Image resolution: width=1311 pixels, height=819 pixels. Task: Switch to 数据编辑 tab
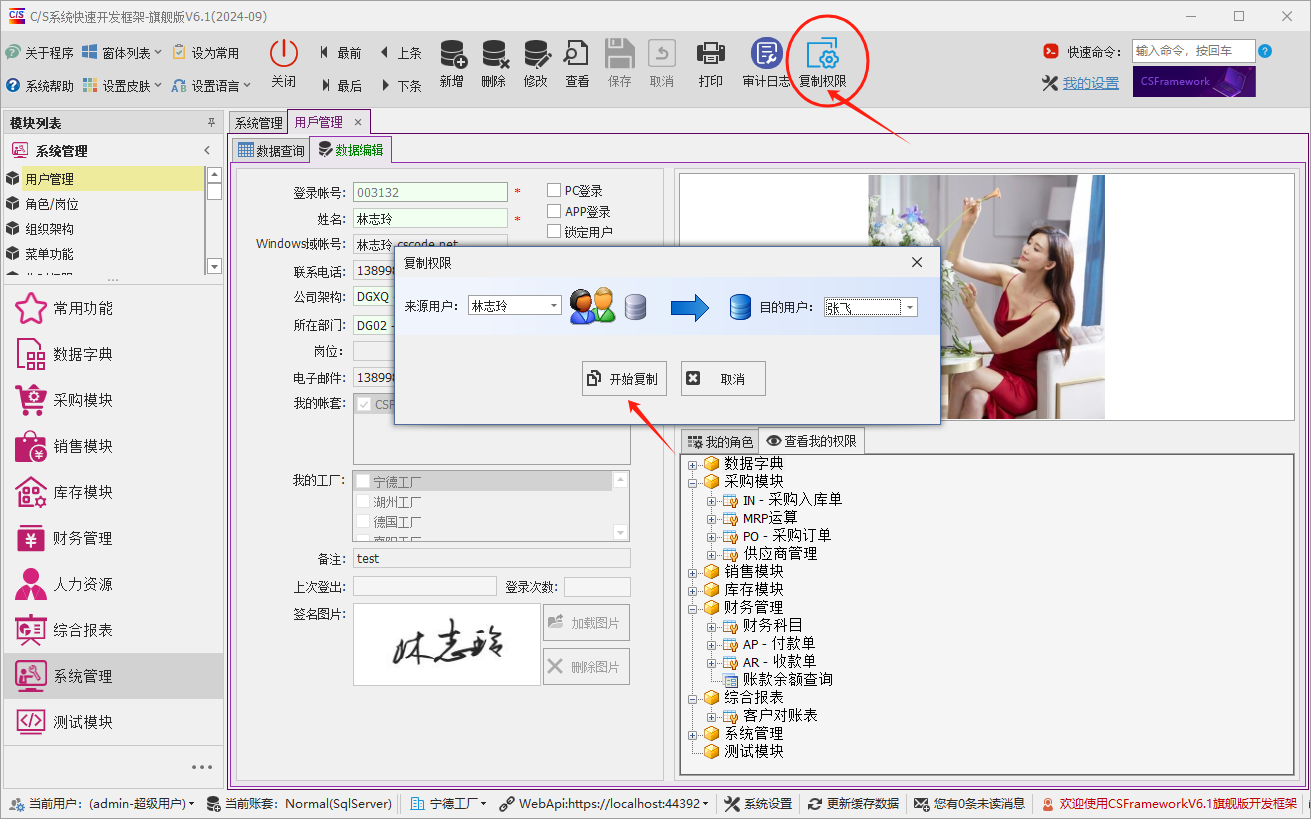coord(350,150)
